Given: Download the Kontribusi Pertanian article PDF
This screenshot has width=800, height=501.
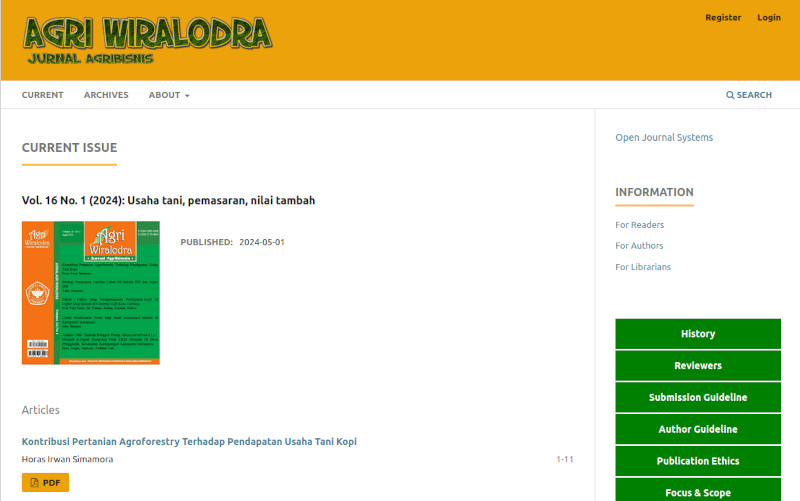Looking at the screenshot, I should pyautogui.click(x=45, y=482).
